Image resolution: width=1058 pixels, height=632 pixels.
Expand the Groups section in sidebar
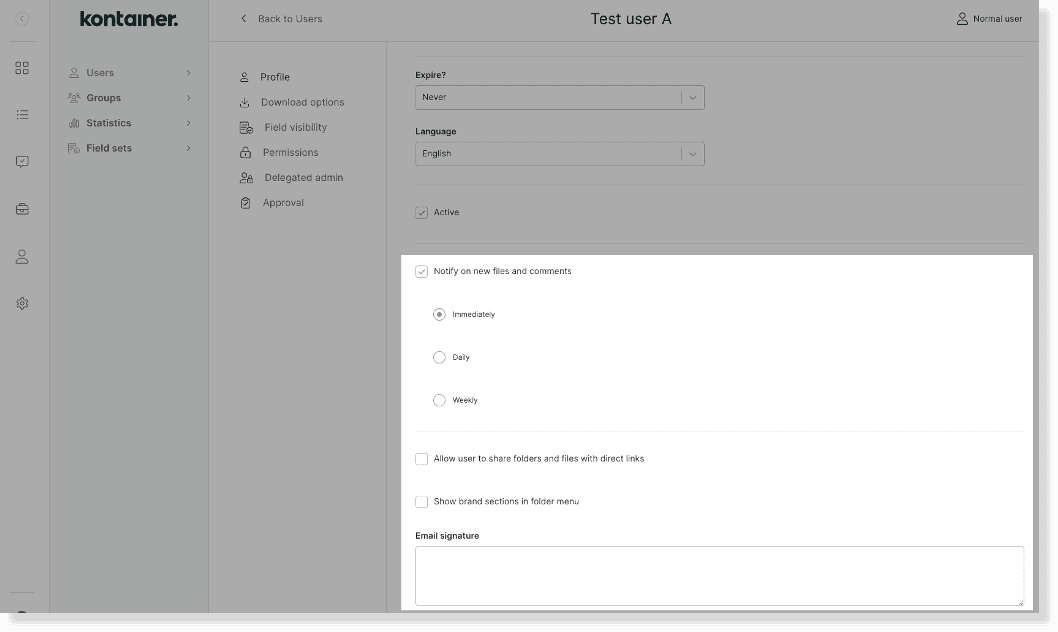103,97
